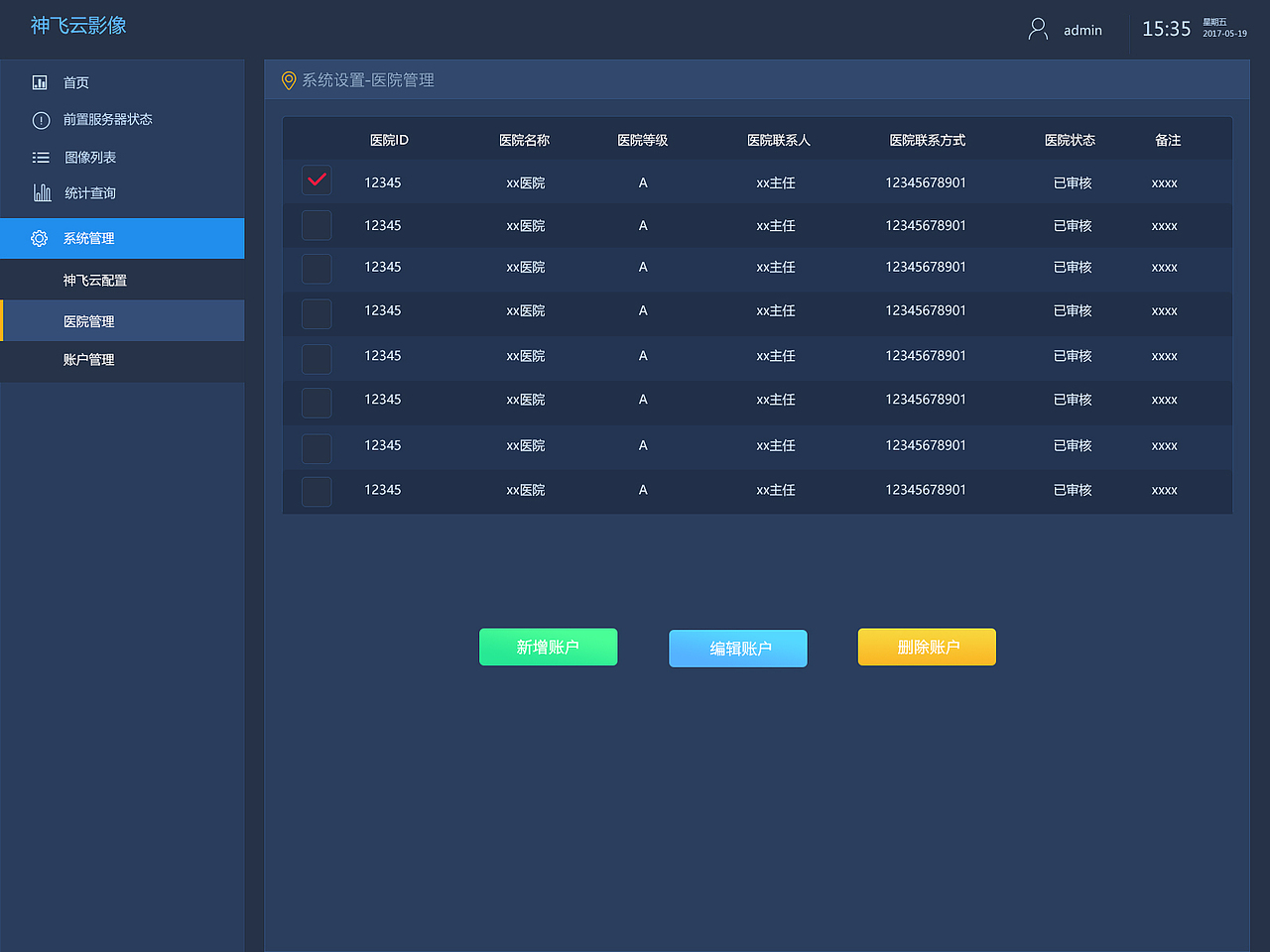The width and height of the screenshot is (1270, 952).
Task: Click the admin username in header
Action: coord(1082,31)
